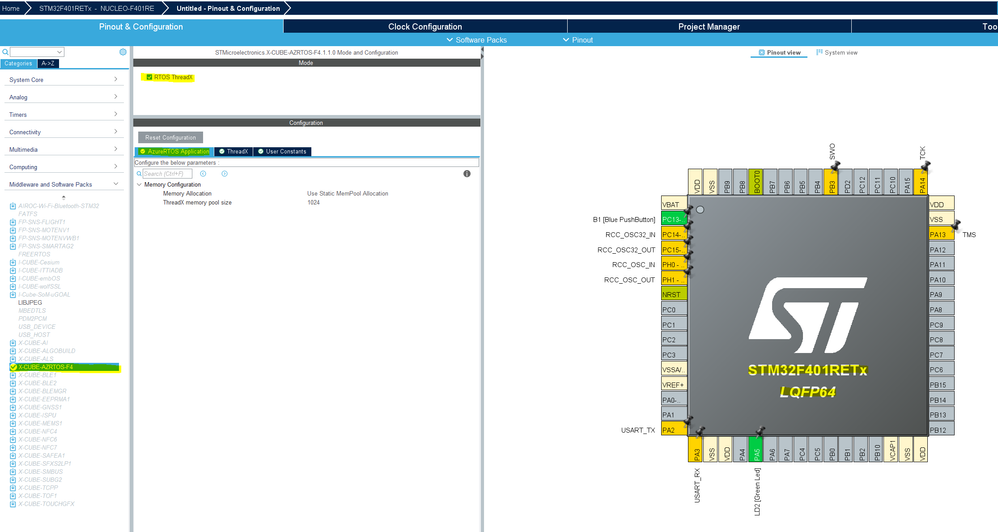Go to the next parameter search result
998x532 pixels.
[225, 174]
